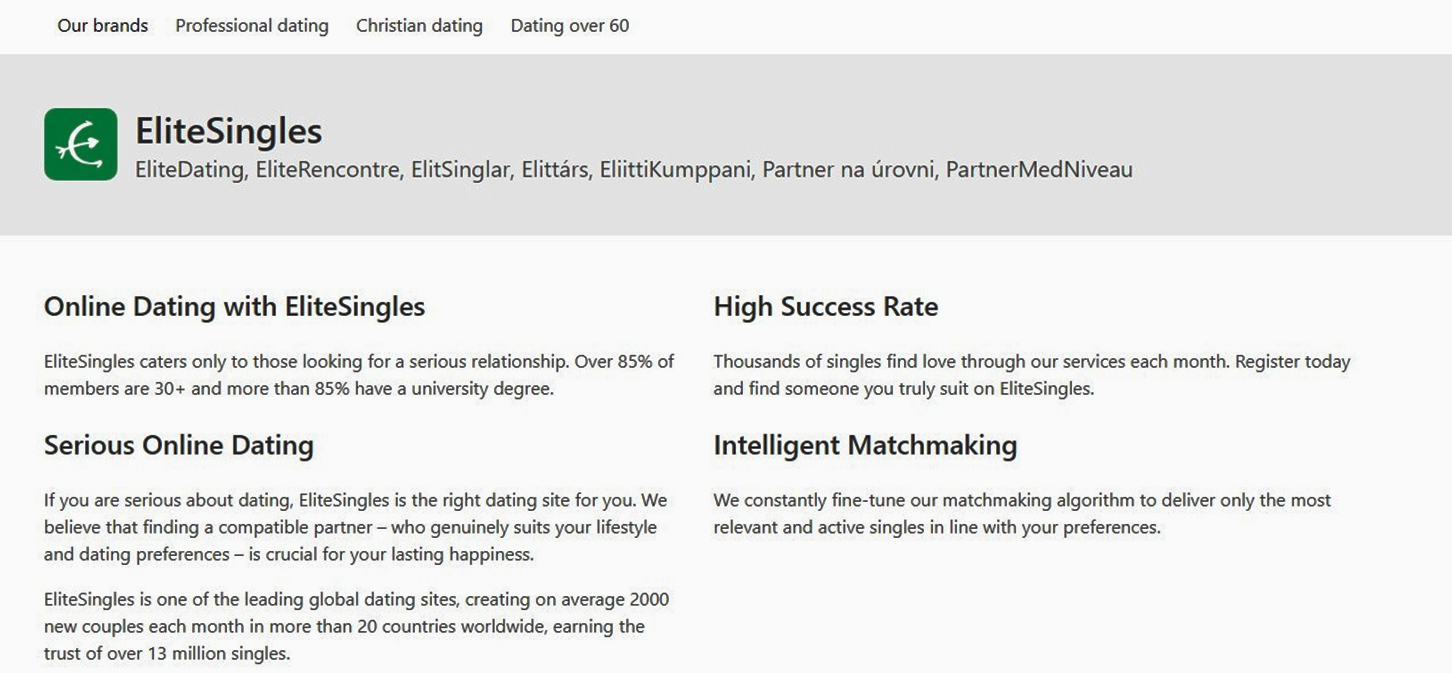Viewport: 1452px width, 673px height.
Task: Open Dating over 60 navigation link
Action: (x=570, y=26)
